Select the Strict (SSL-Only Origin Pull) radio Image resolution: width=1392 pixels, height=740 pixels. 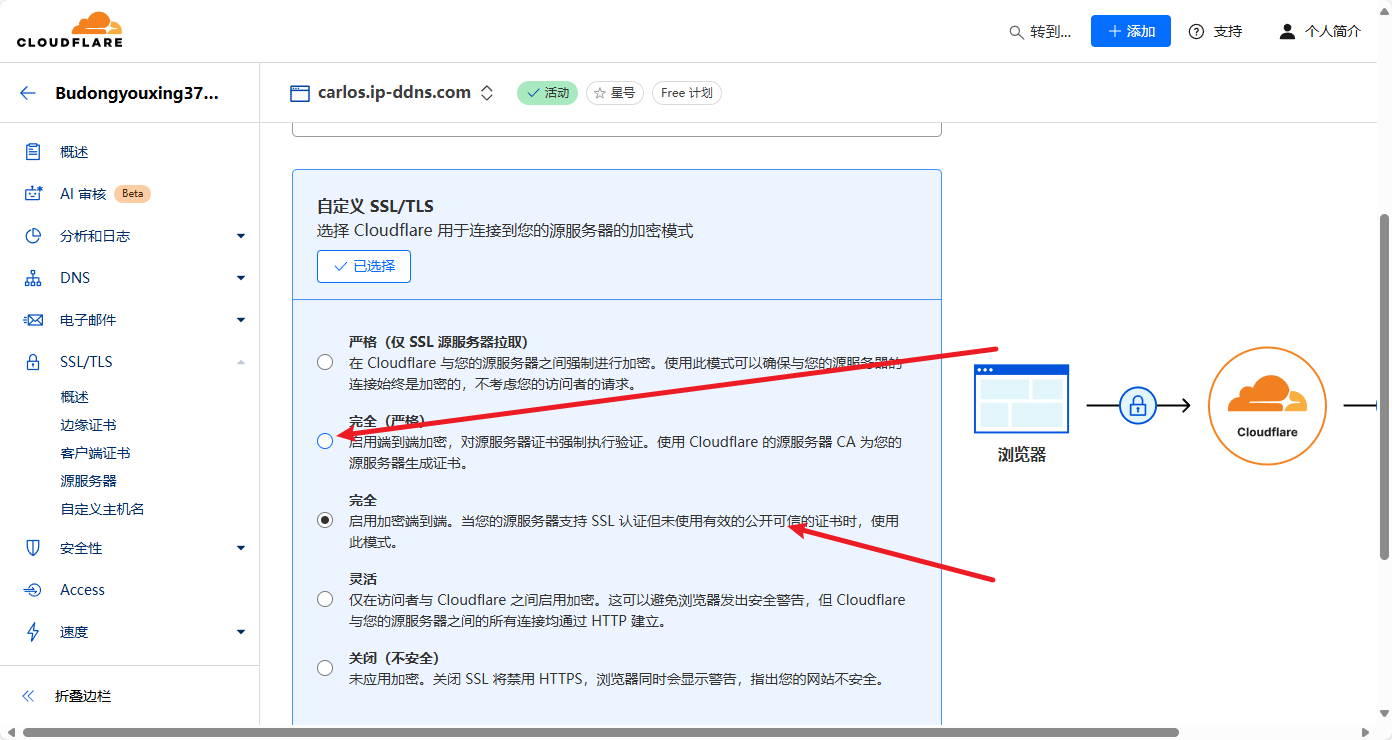tap(325, 362)
